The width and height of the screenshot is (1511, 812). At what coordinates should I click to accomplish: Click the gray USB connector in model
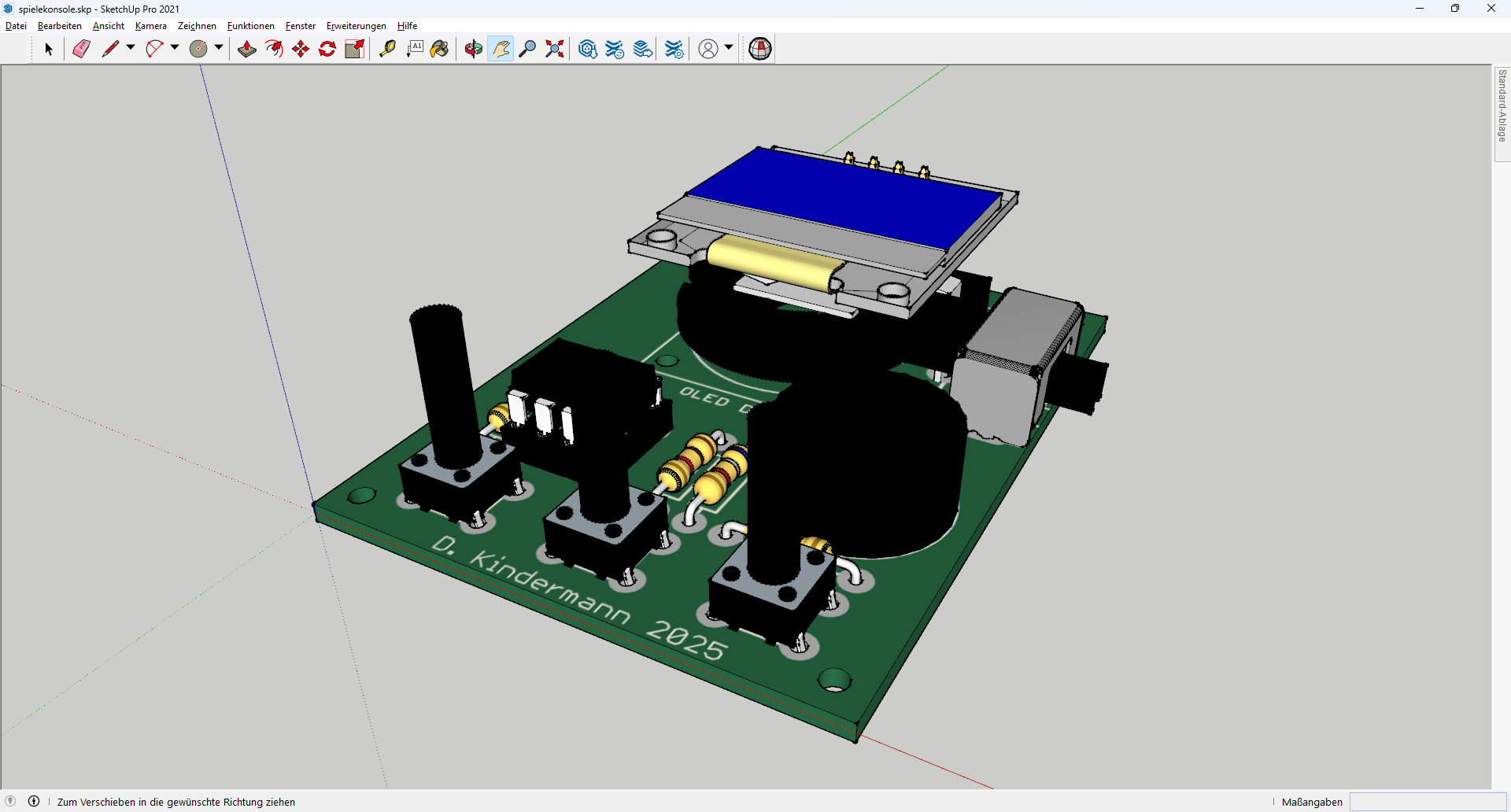click(x=1019, y=366)
